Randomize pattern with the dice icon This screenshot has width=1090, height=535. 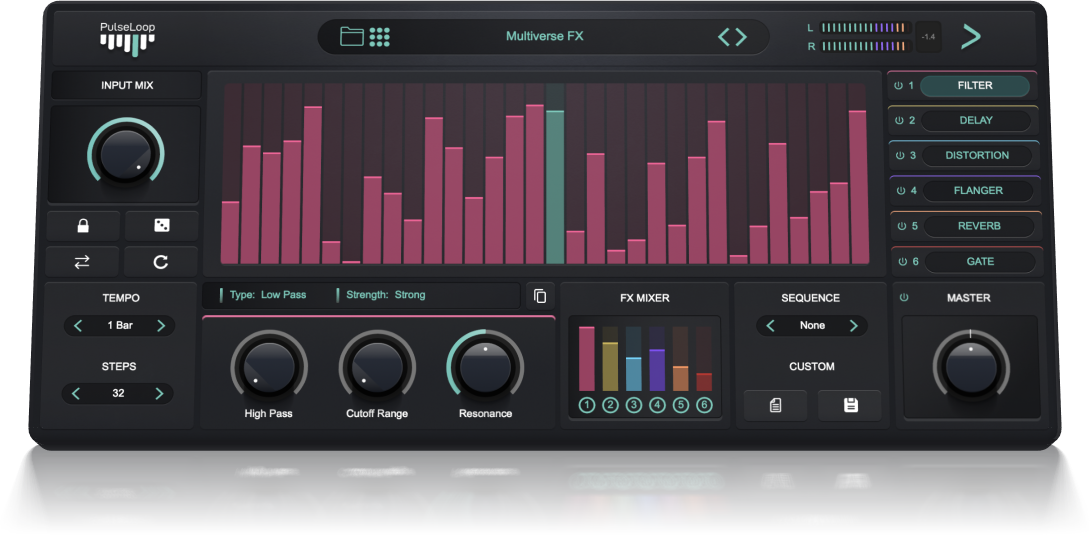point(161,226)
